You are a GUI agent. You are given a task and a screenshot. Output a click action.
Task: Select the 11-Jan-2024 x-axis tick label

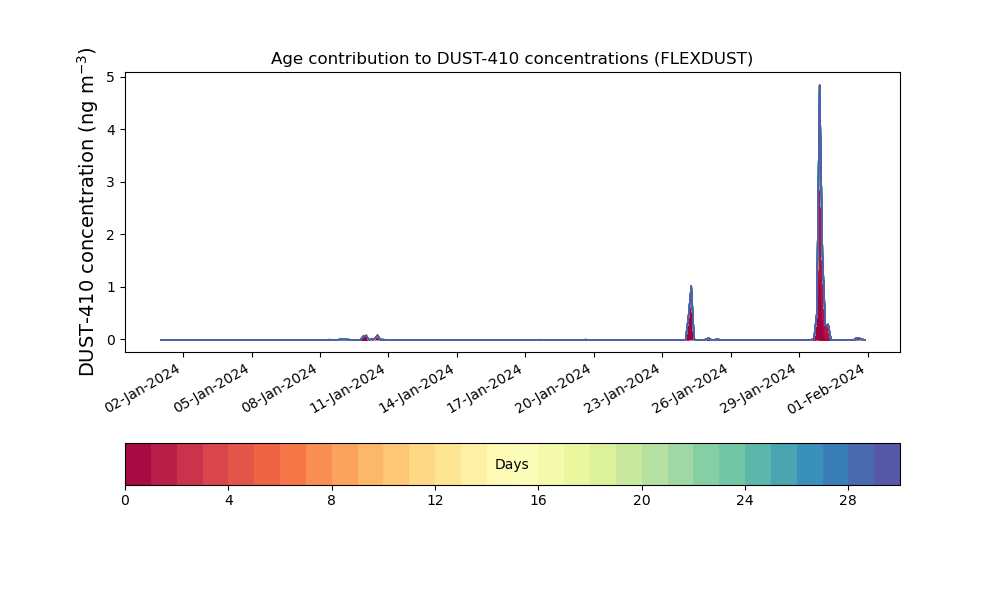[348, 388]
